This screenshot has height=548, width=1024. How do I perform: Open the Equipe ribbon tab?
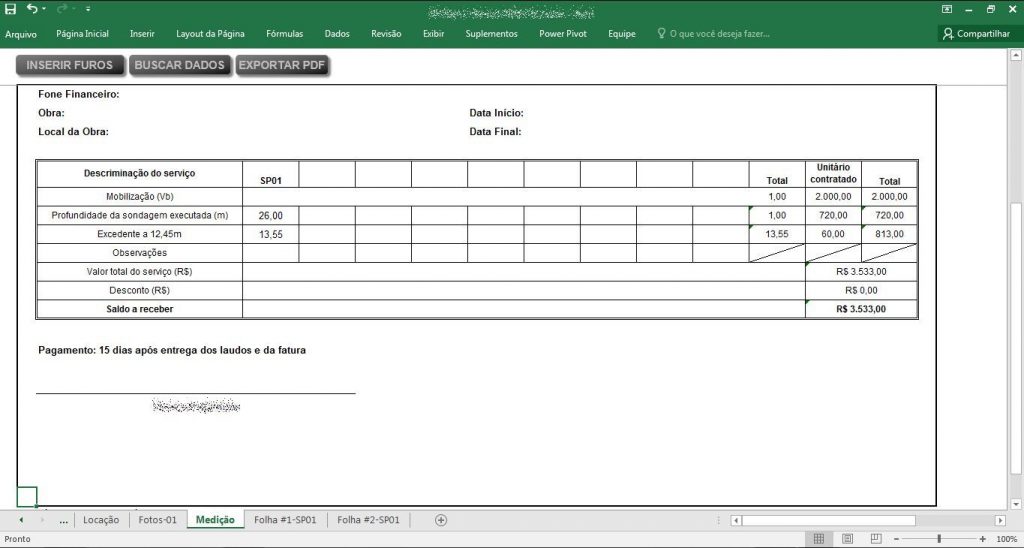pyautogui.click(x=622, y=34)
